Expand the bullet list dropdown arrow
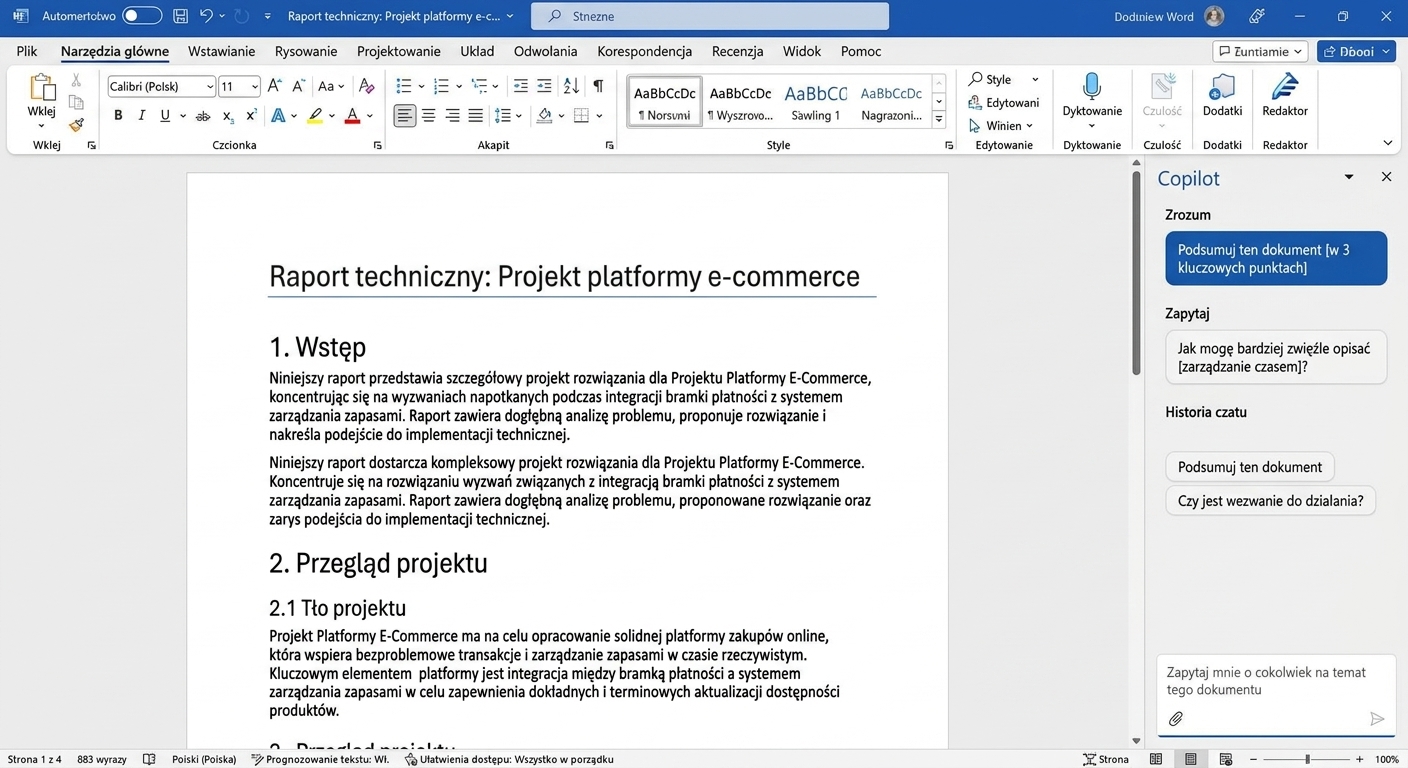Image resolution: width=1408 pixels, height=768 pixels. 421,86
